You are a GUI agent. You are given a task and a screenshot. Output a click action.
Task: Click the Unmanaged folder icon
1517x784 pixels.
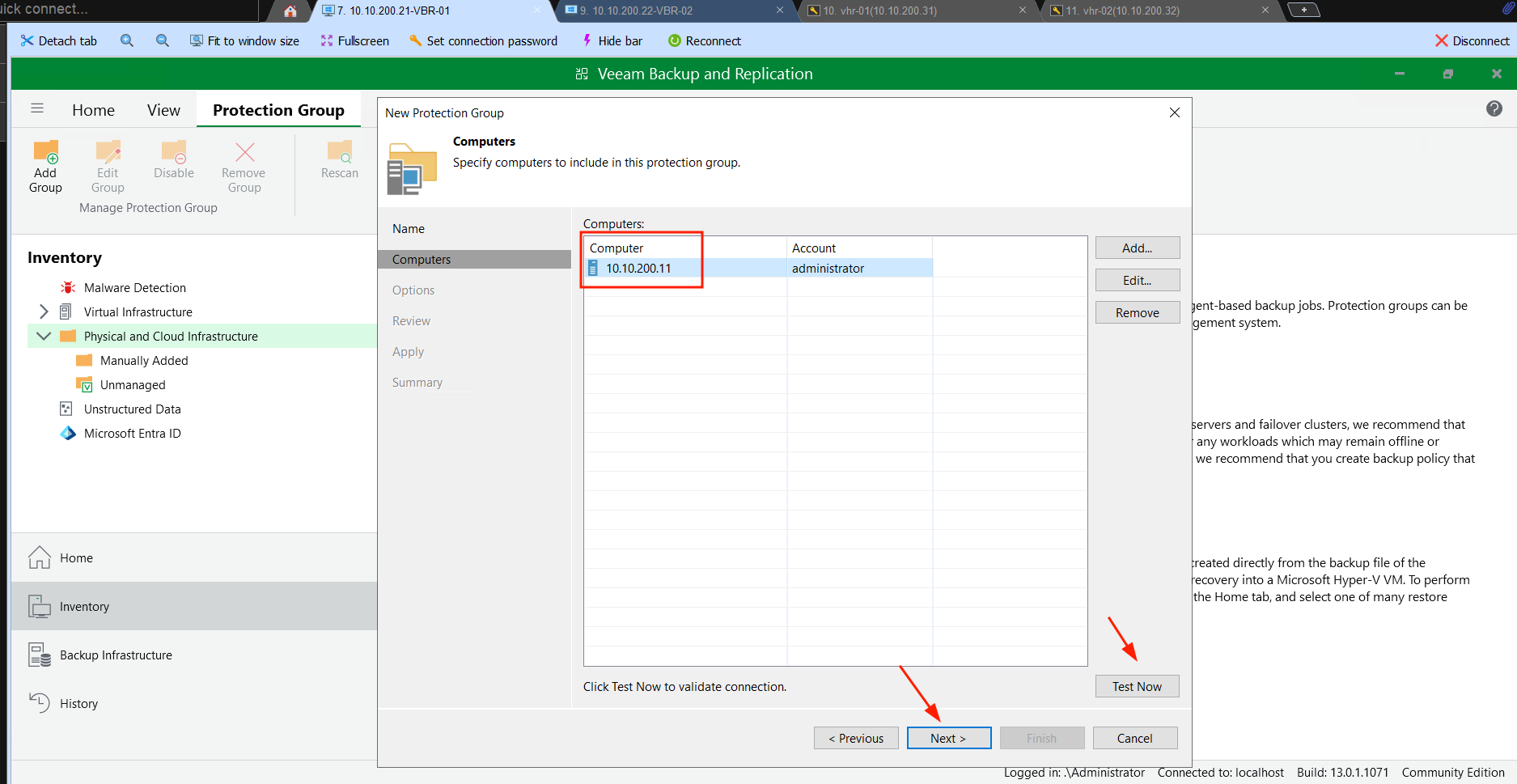pos(84,384)
